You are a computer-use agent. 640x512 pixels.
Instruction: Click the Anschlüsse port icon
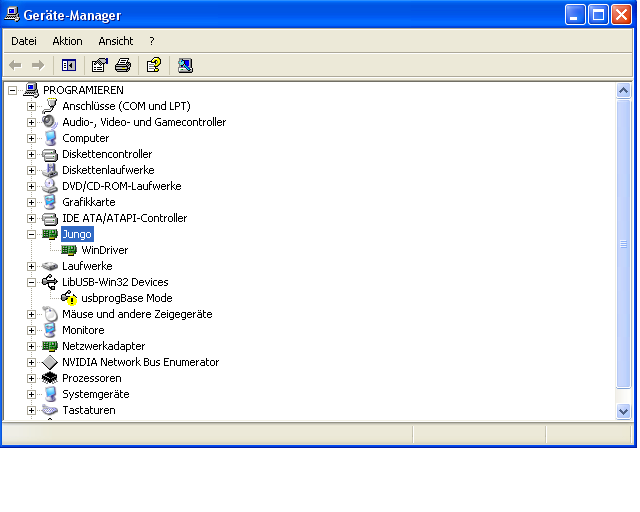click(x=50, y=106)
